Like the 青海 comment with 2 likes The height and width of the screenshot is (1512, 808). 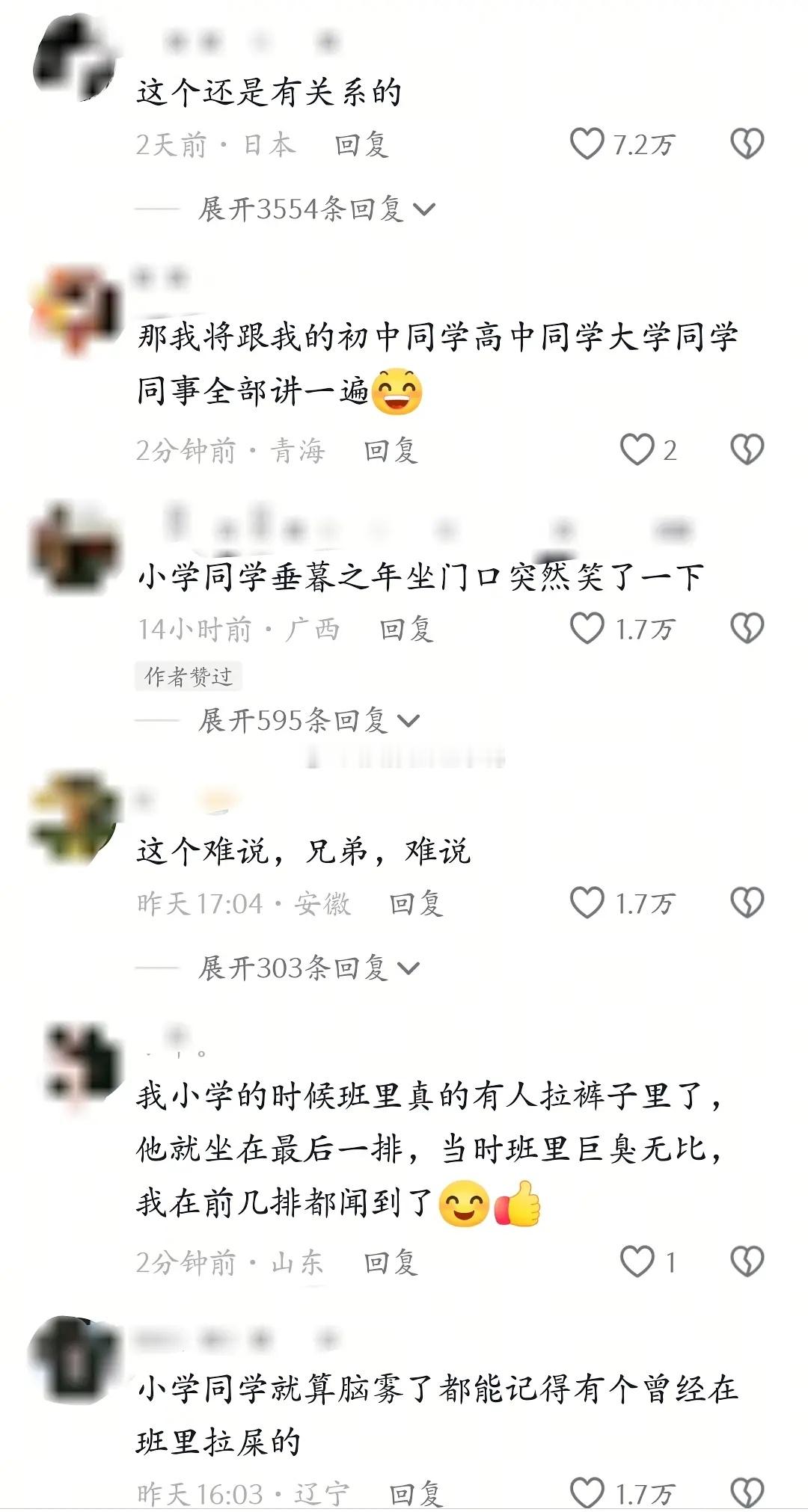637,449
